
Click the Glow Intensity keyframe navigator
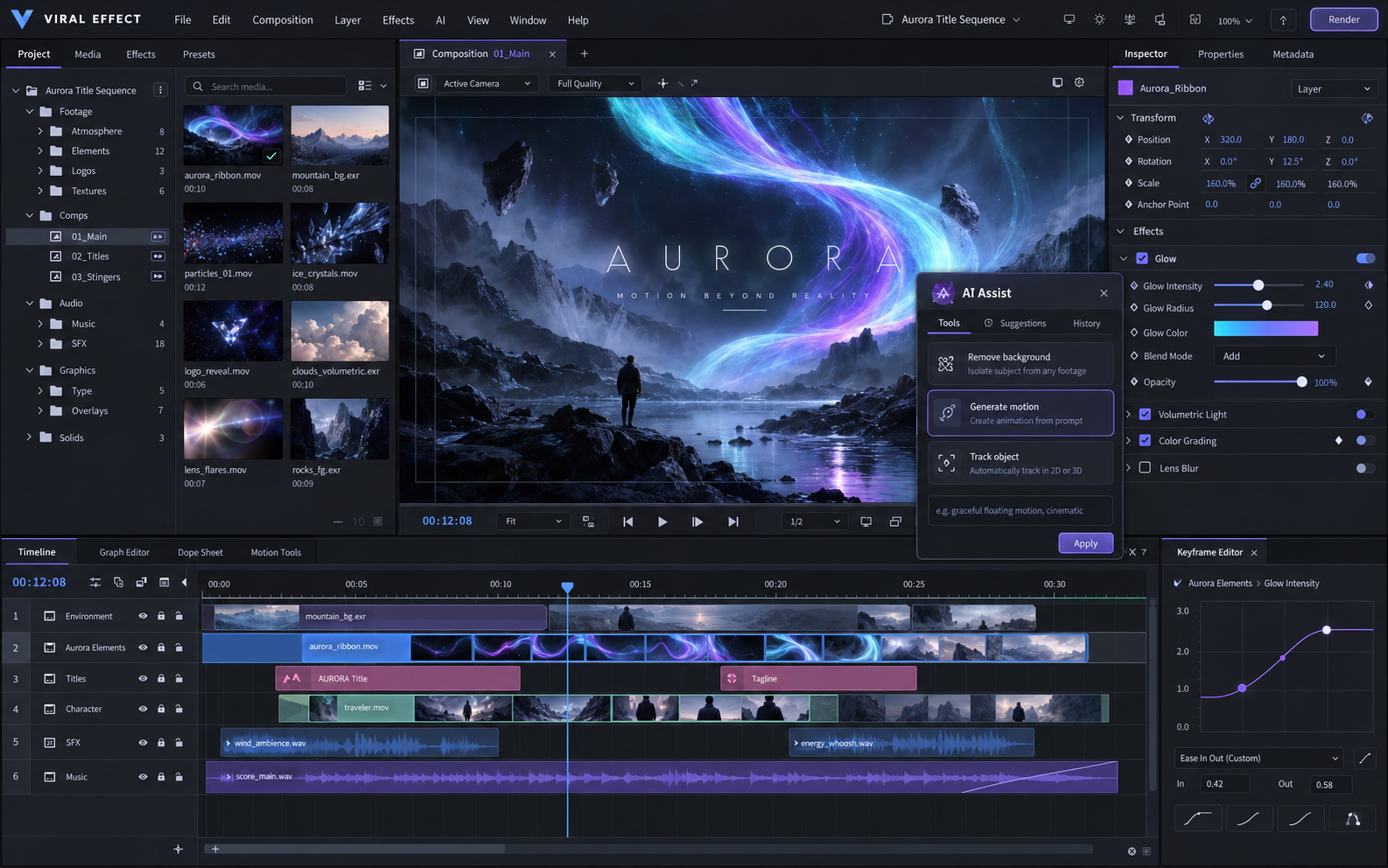pyautogui.click(x=1369, y=285)
